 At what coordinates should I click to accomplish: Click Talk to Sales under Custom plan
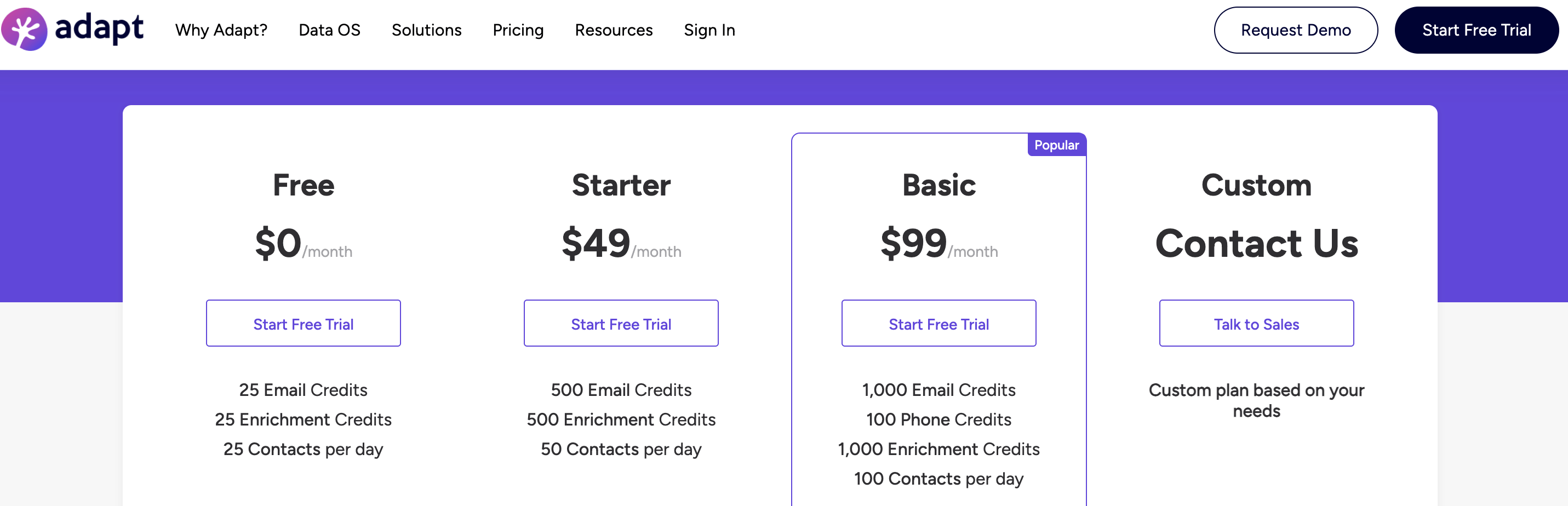[x=1256, y=323]
